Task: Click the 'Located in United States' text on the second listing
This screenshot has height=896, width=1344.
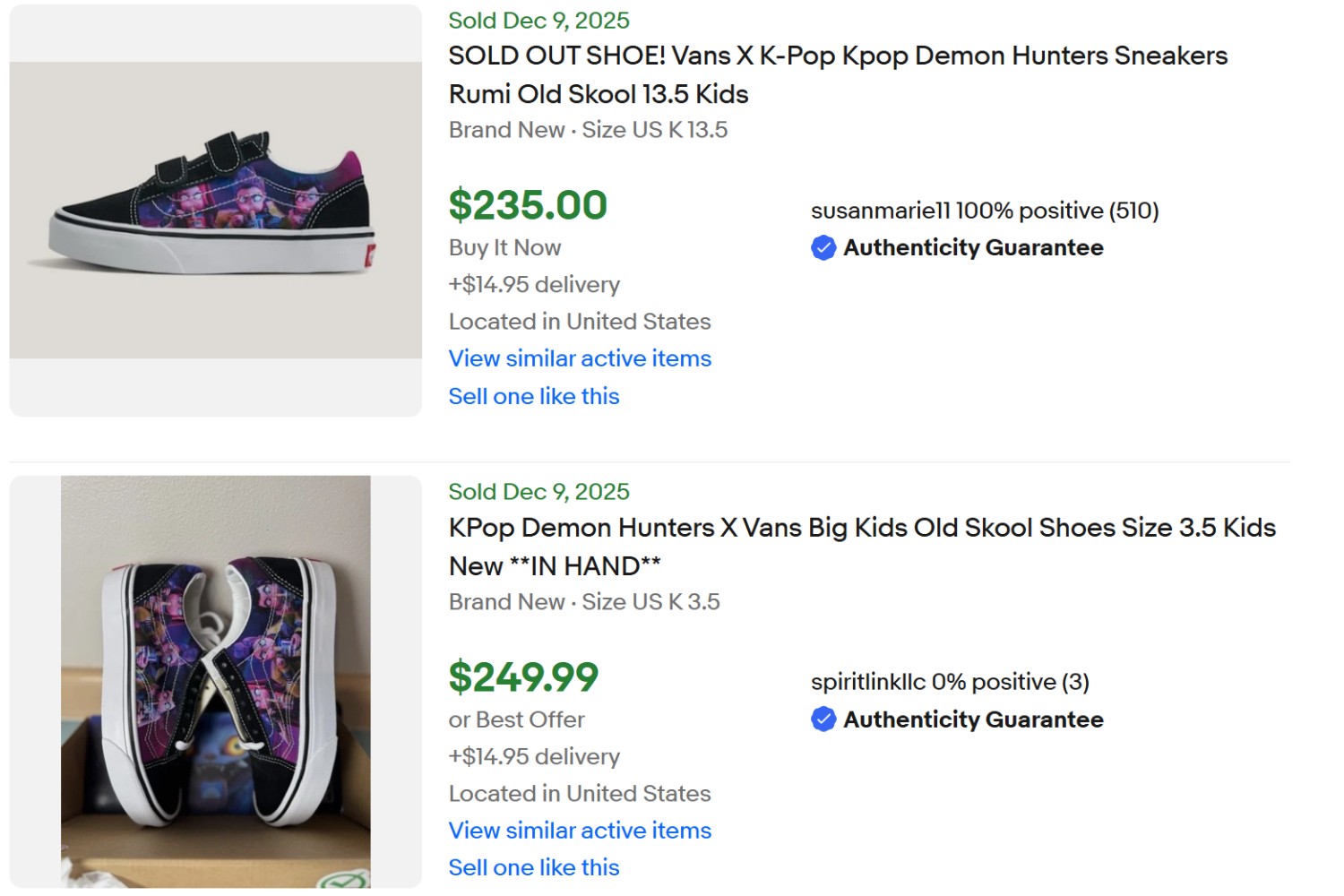Action: point(579,793)
